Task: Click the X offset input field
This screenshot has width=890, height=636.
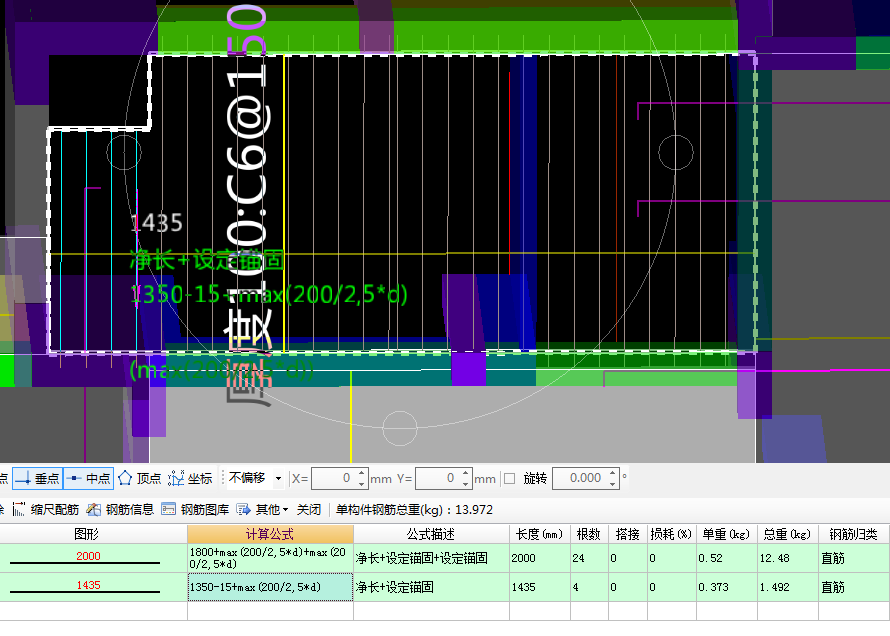Action: coord(333,478)
